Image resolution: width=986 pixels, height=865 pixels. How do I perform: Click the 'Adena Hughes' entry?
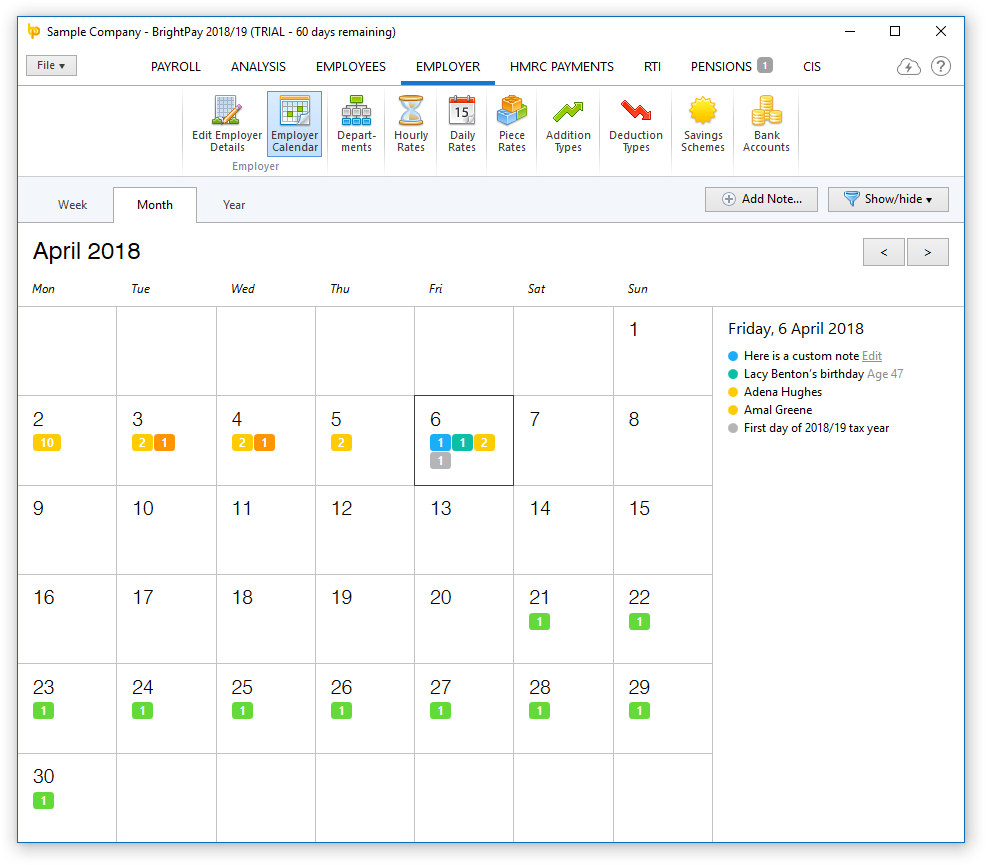click(783, 392)
